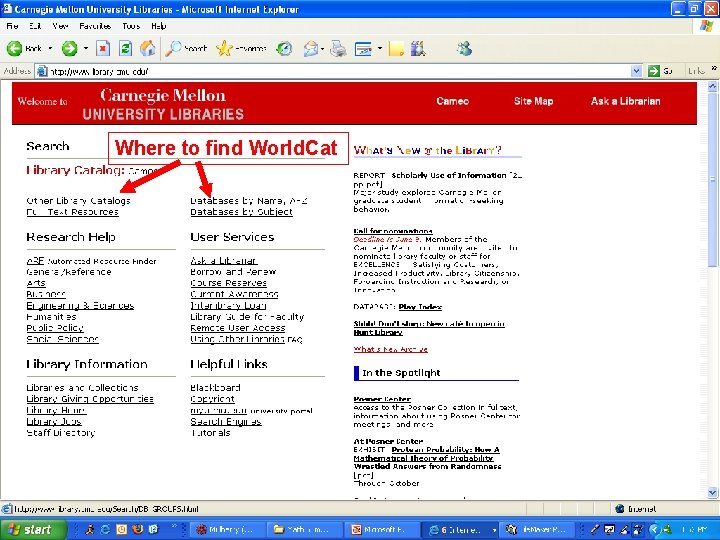Click the Go button beside address bar

click(x=660, y=71)
